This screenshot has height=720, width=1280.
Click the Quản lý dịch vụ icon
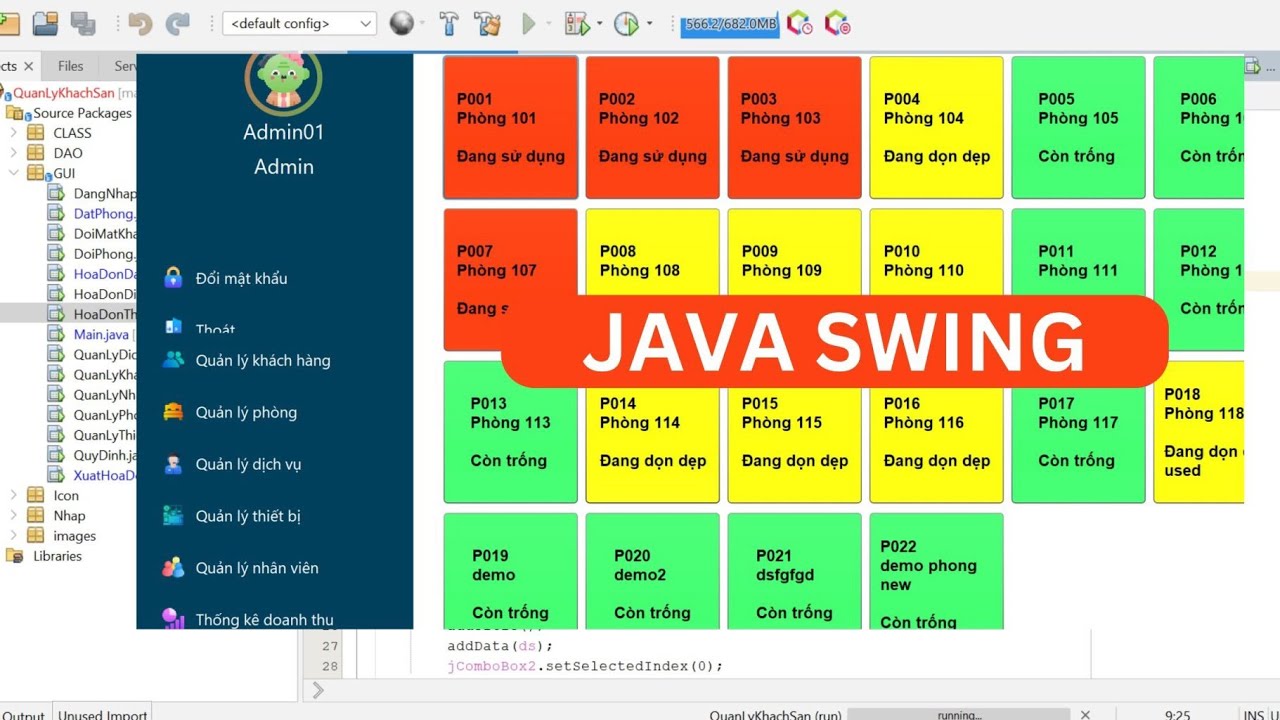pyautogui.click(x=173, y=464)
